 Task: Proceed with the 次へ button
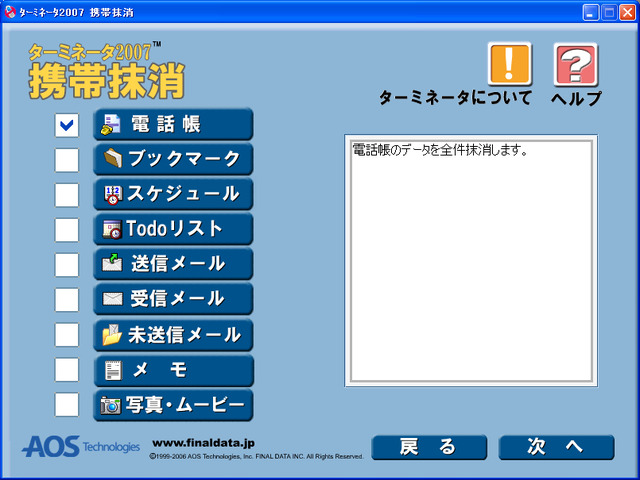[x=556, y=447]
